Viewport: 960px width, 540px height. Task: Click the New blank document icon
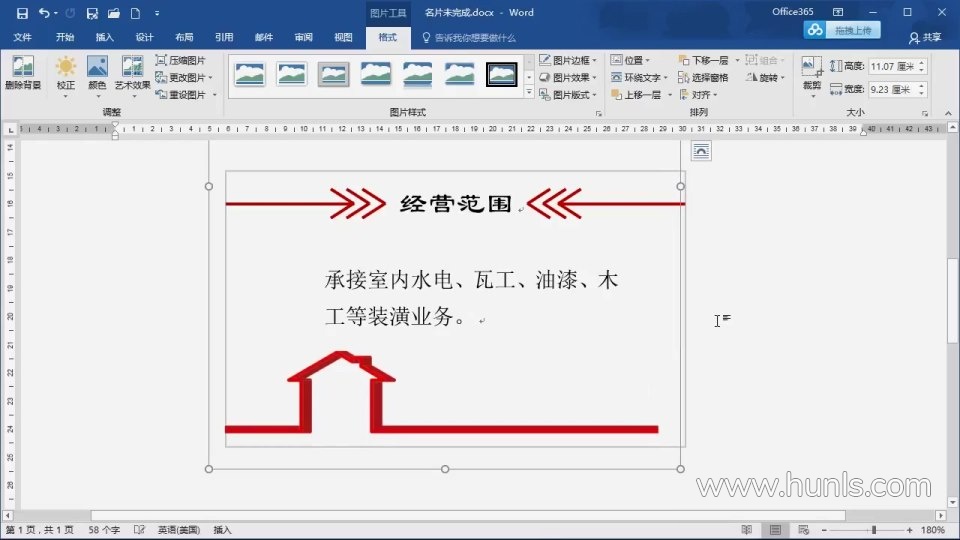click(x=135, y=13)
